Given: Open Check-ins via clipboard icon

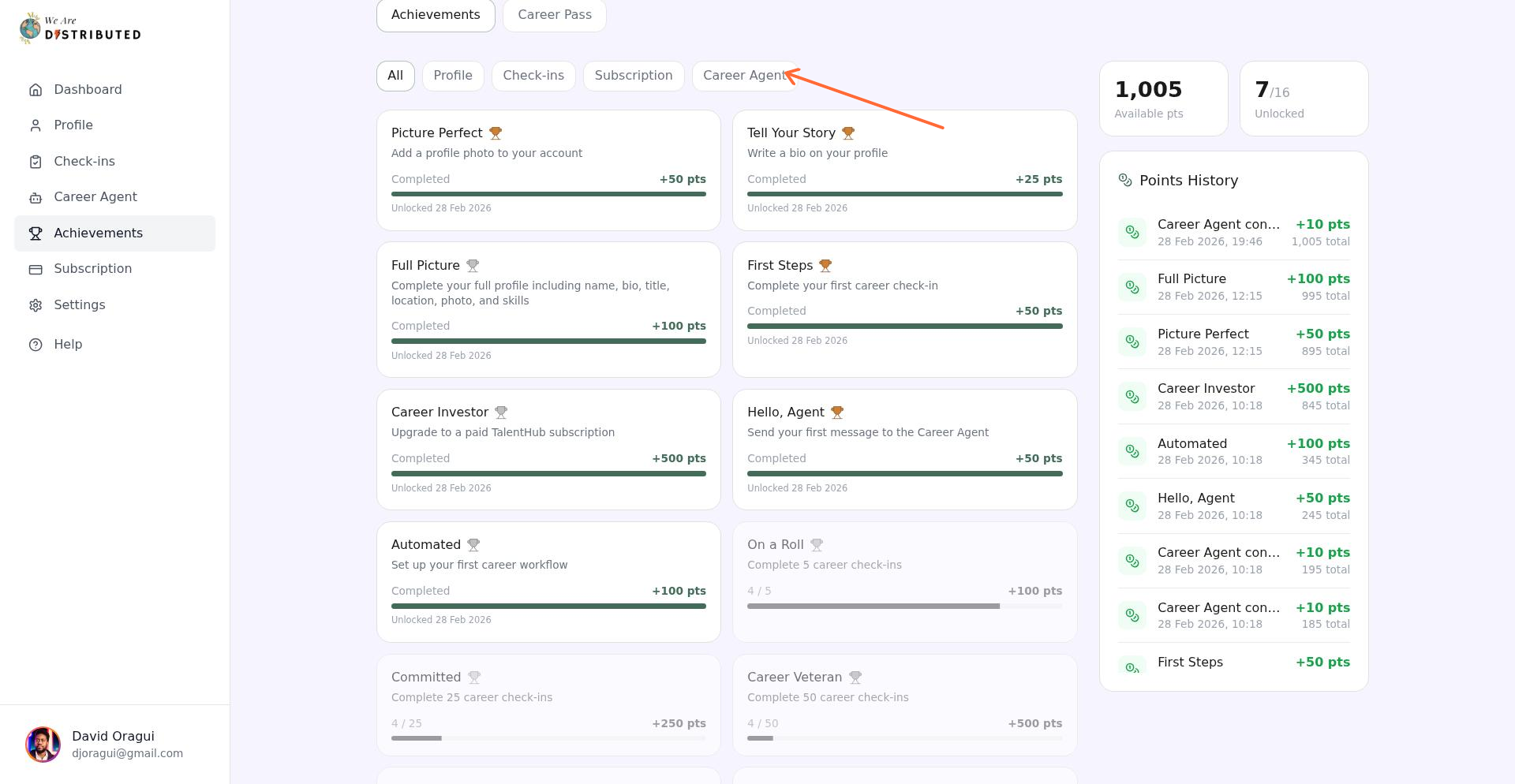Looking at the screenshot, I should [x=36, y=161].
